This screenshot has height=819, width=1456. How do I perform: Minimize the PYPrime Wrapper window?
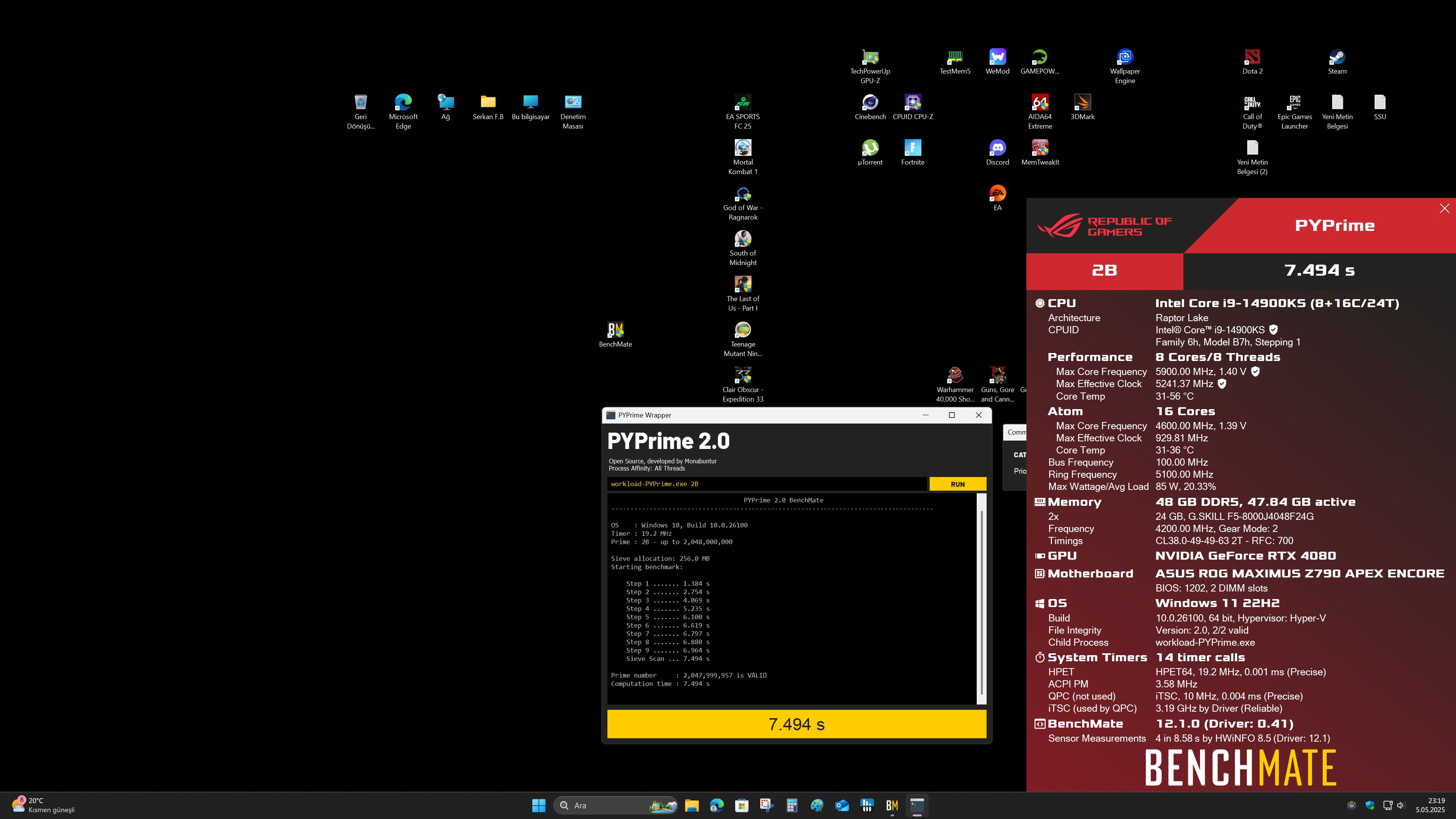pos(925,415)
